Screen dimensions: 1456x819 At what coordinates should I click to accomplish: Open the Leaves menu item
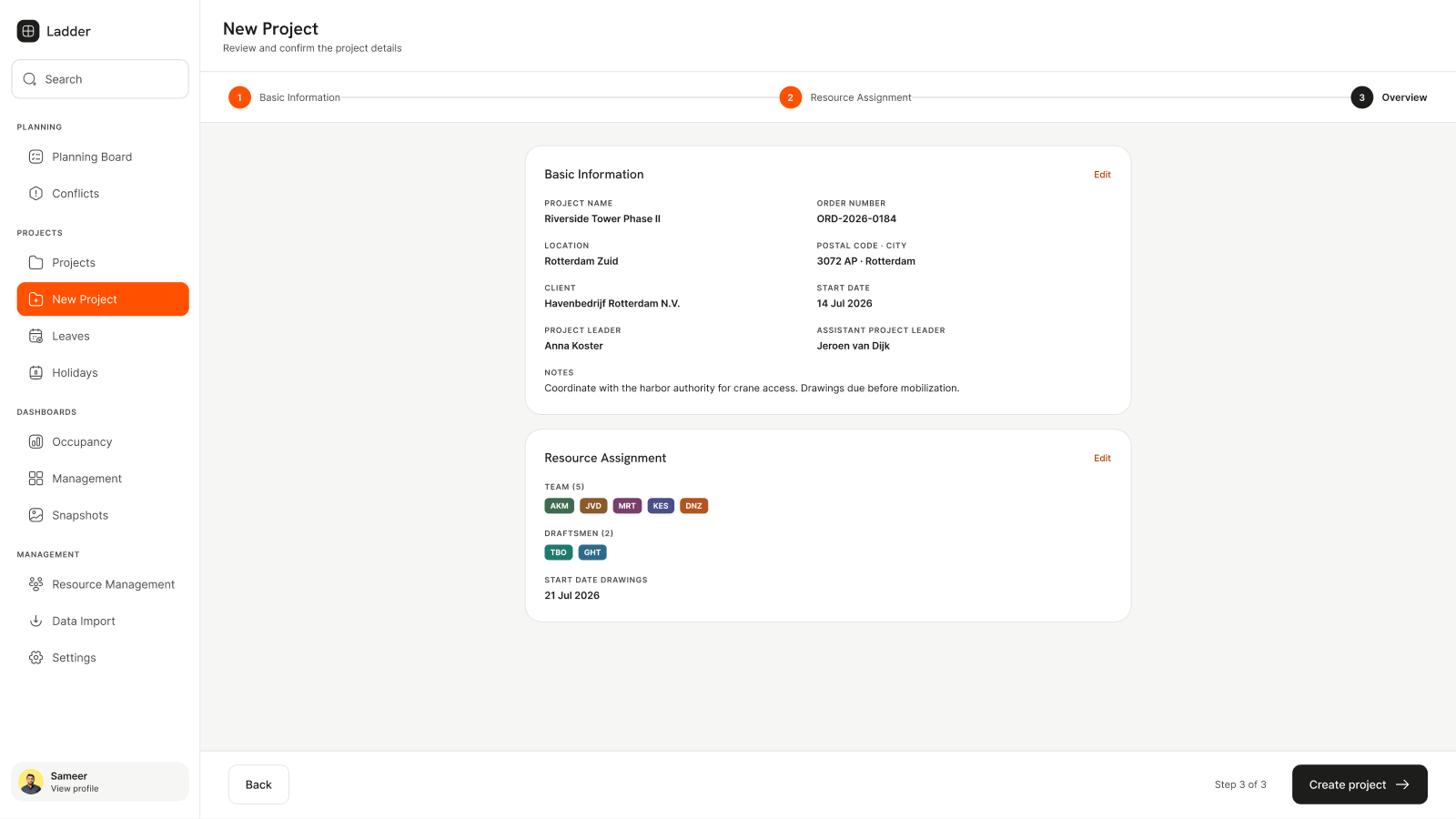103,336
